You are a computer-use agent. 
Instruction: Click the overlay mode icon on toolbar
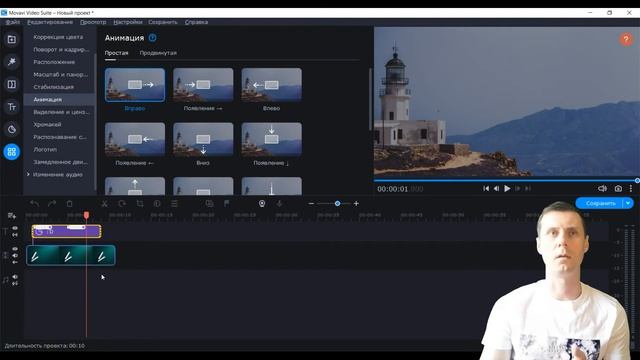[209, 203]
